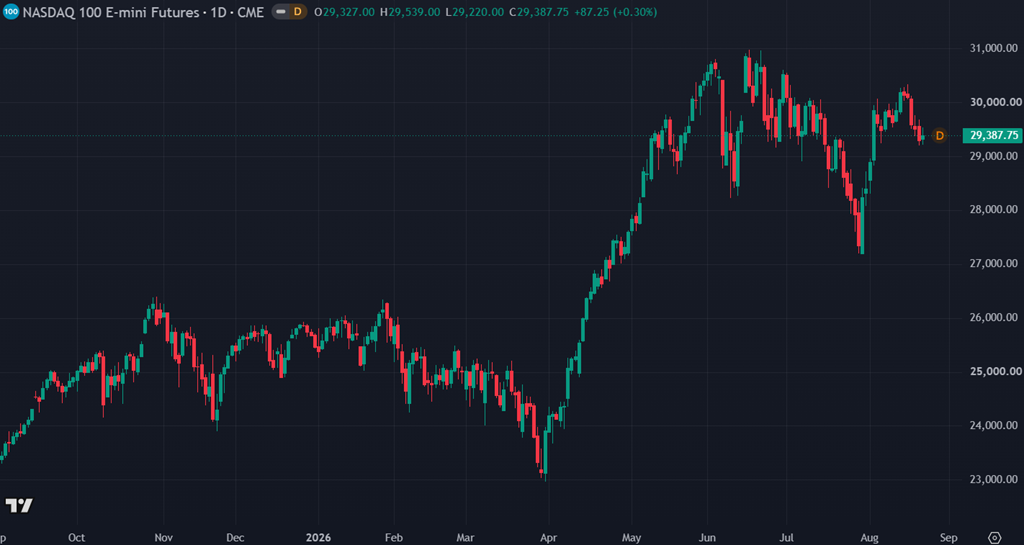This screenshot has width=1024, height=545.
Task: Click the Aug label on time axis
Action: click(869, 538)
